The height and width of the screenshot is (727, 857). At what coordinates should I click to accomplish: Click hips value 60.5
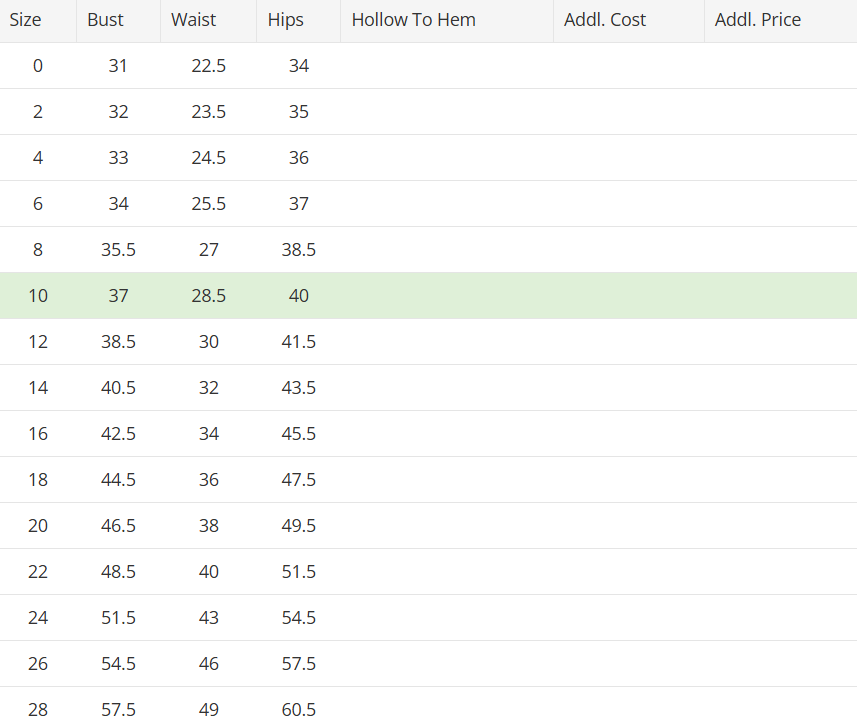coord(298,709)
